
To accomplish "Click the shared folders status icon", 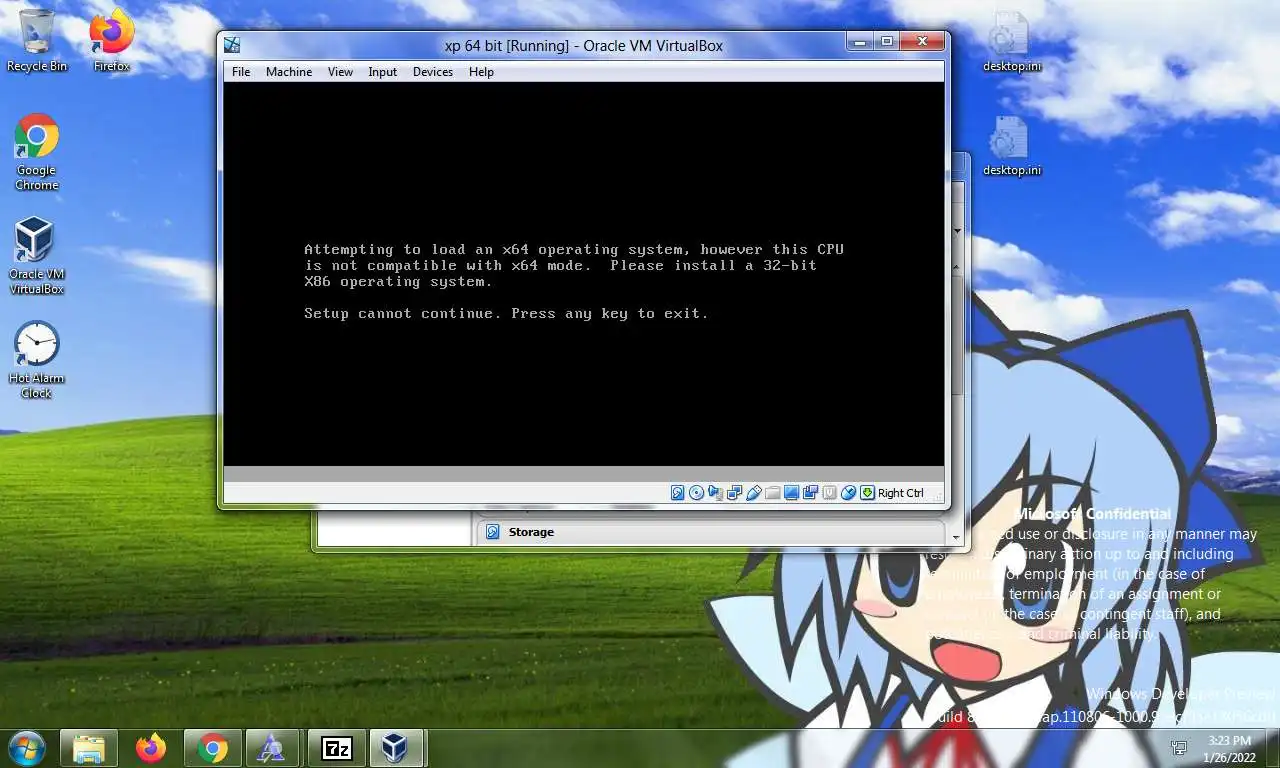I will [x=773, y=493].
